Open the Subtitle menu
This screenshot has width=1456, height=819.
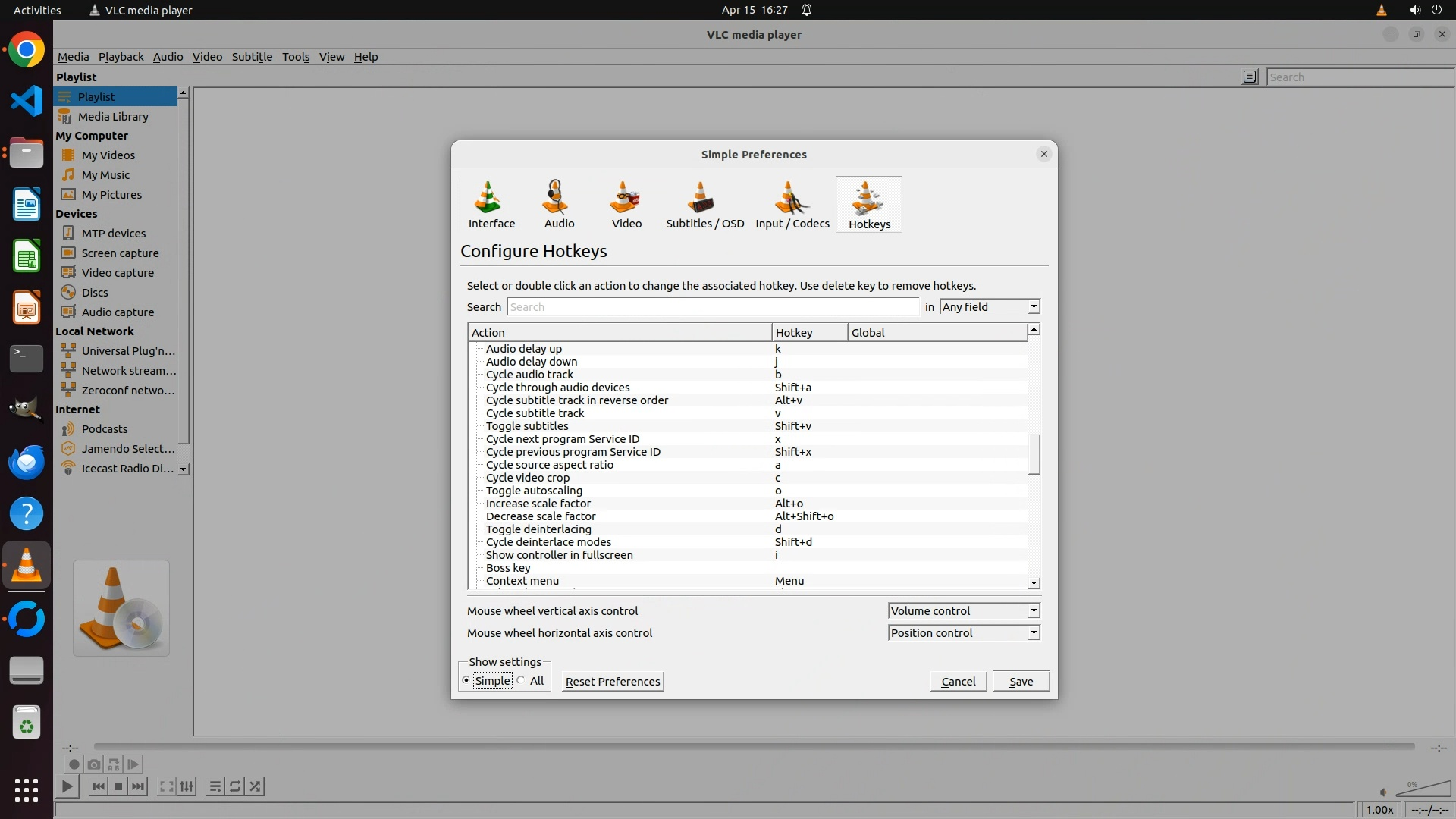[252, 57]
